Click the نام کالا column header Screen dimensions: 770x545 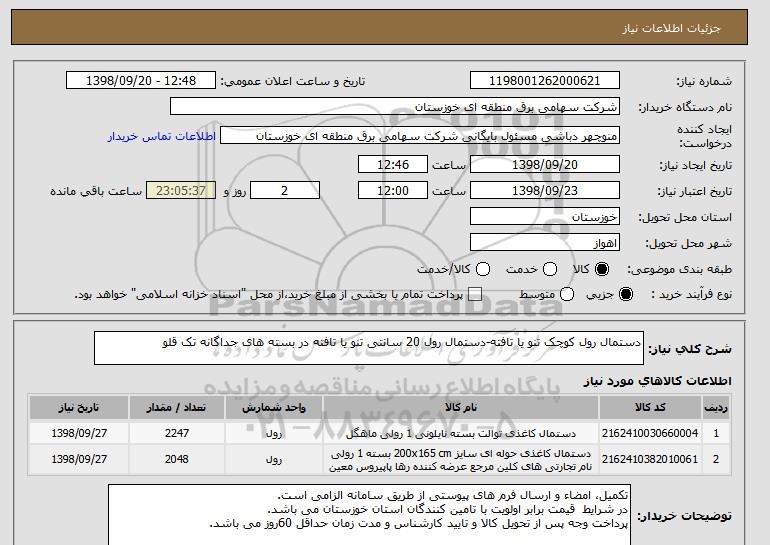tap(461, 408)
